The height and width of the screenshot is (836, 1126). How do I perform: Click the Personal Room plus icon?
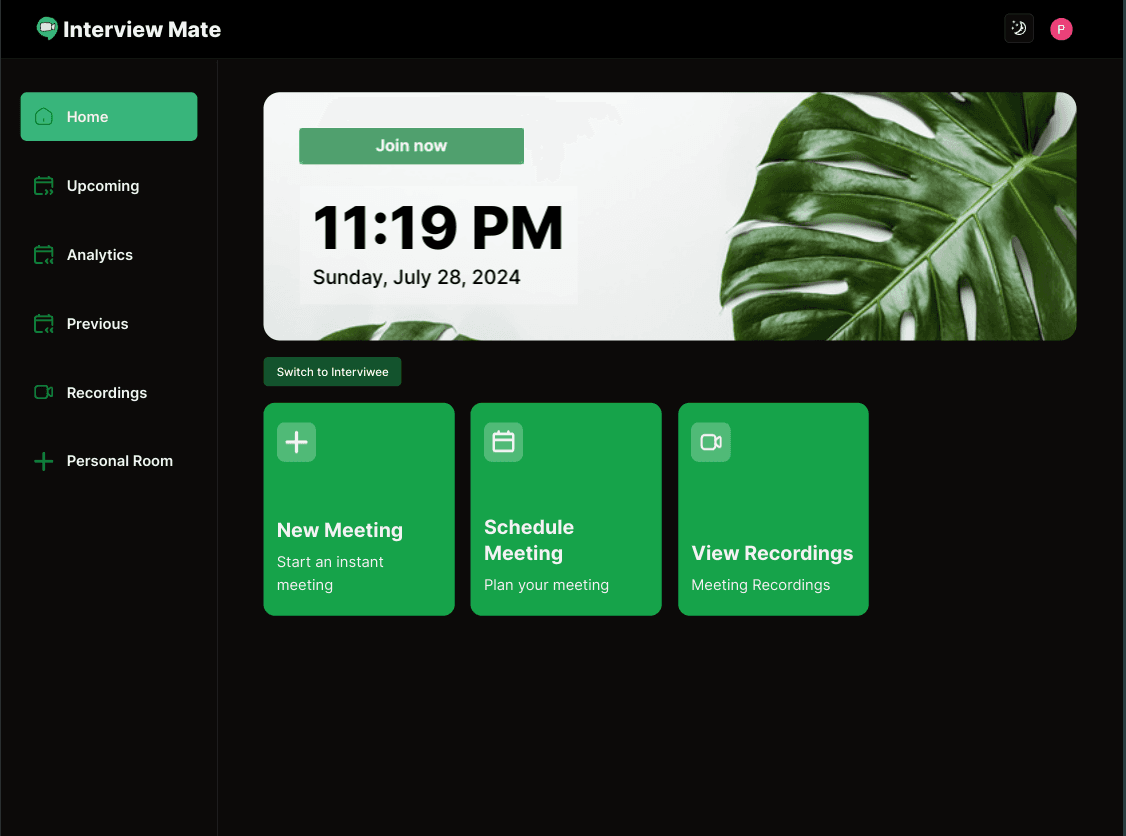44,461
